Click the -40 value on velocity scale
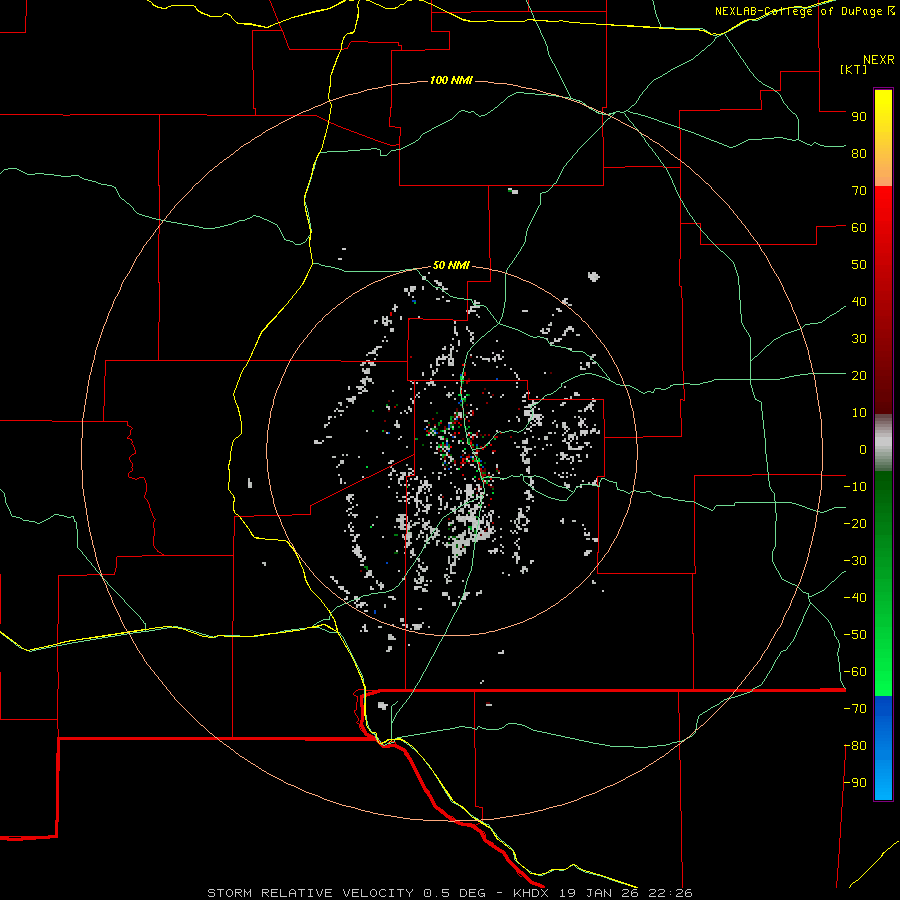 pyautogui.click(x=855, y=598)
